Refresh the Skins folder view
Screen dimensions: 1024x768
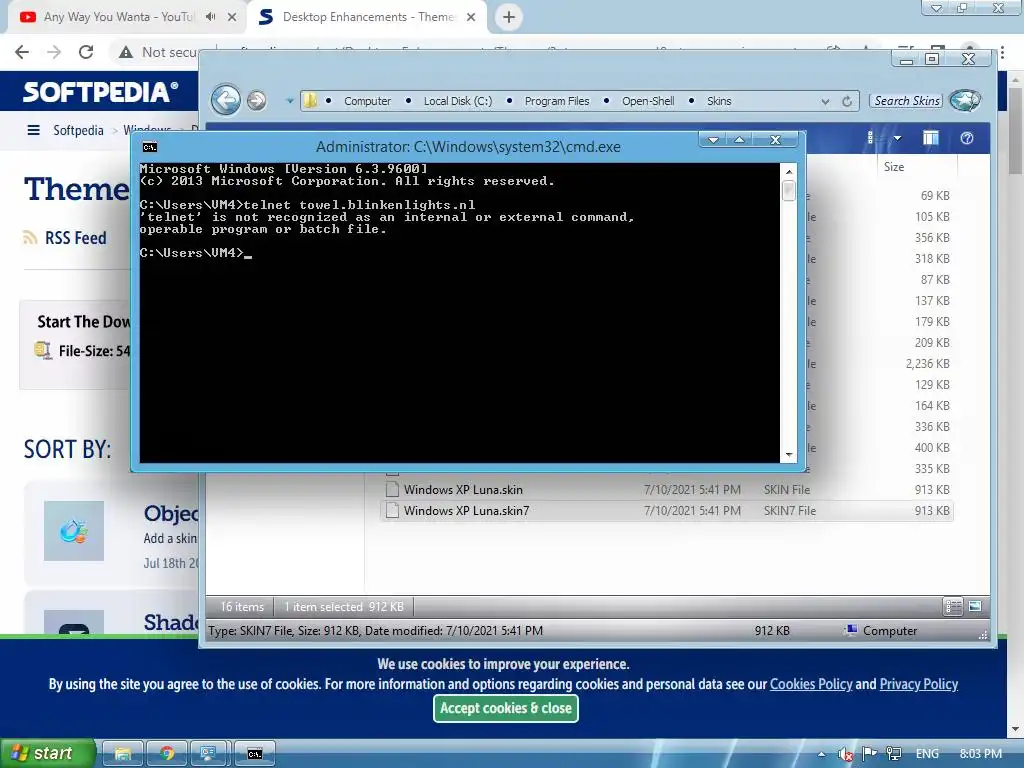847,101
